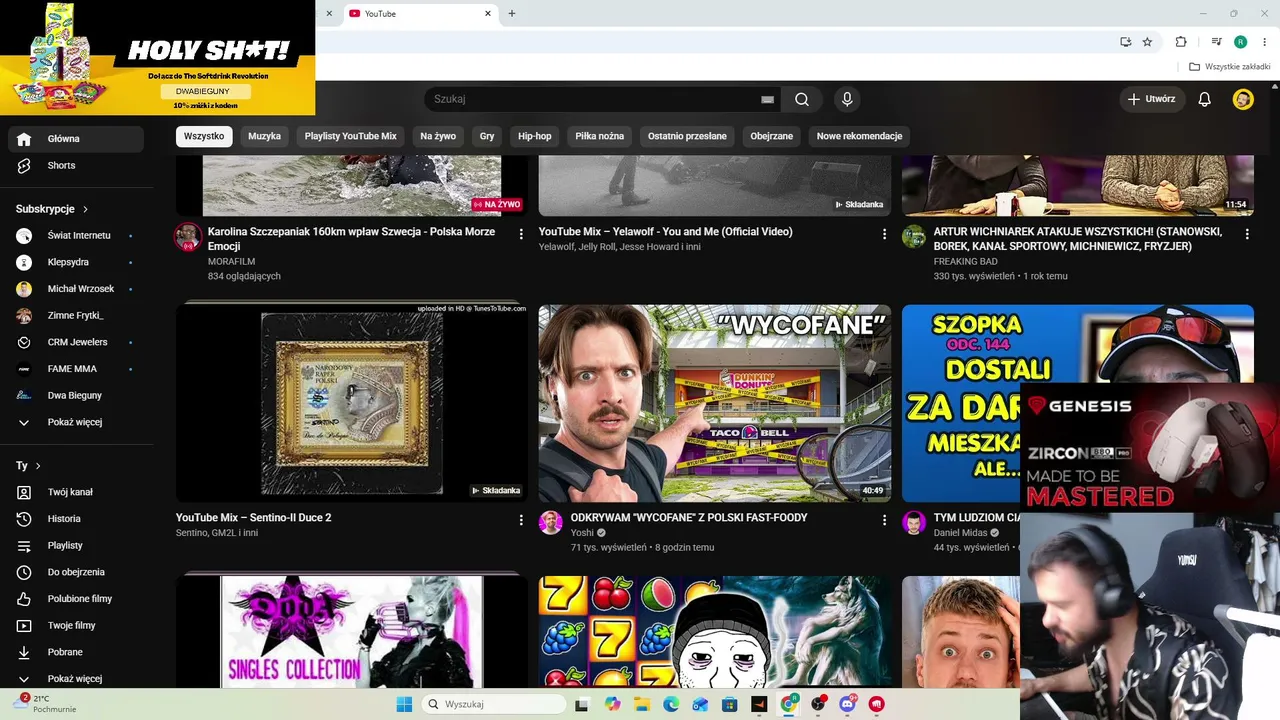Open the Wycofane fast-foody video thumbnail
Viewport: 1280px width, 720px height.
[x=715, y=403]
